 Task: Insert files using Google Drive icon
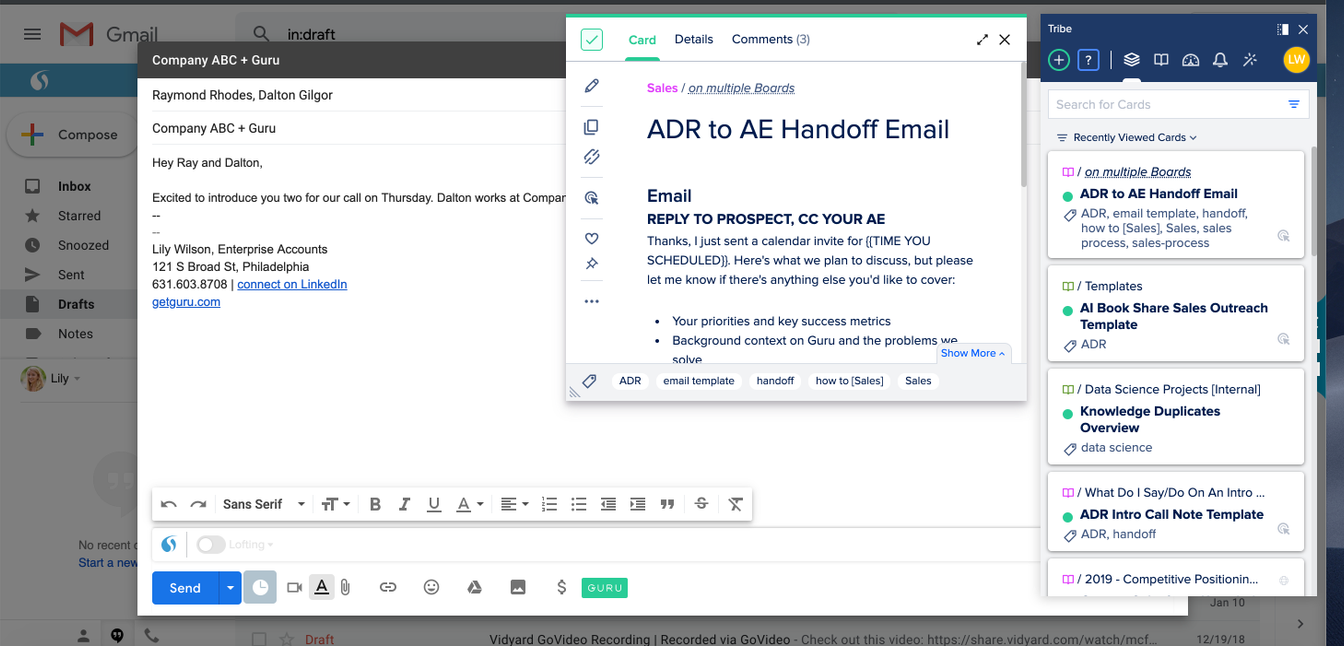(x=475, y=587)
